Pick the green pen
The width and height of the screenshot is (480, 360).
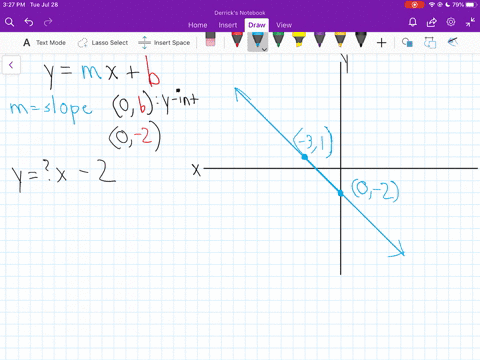[x=278, y=39]
